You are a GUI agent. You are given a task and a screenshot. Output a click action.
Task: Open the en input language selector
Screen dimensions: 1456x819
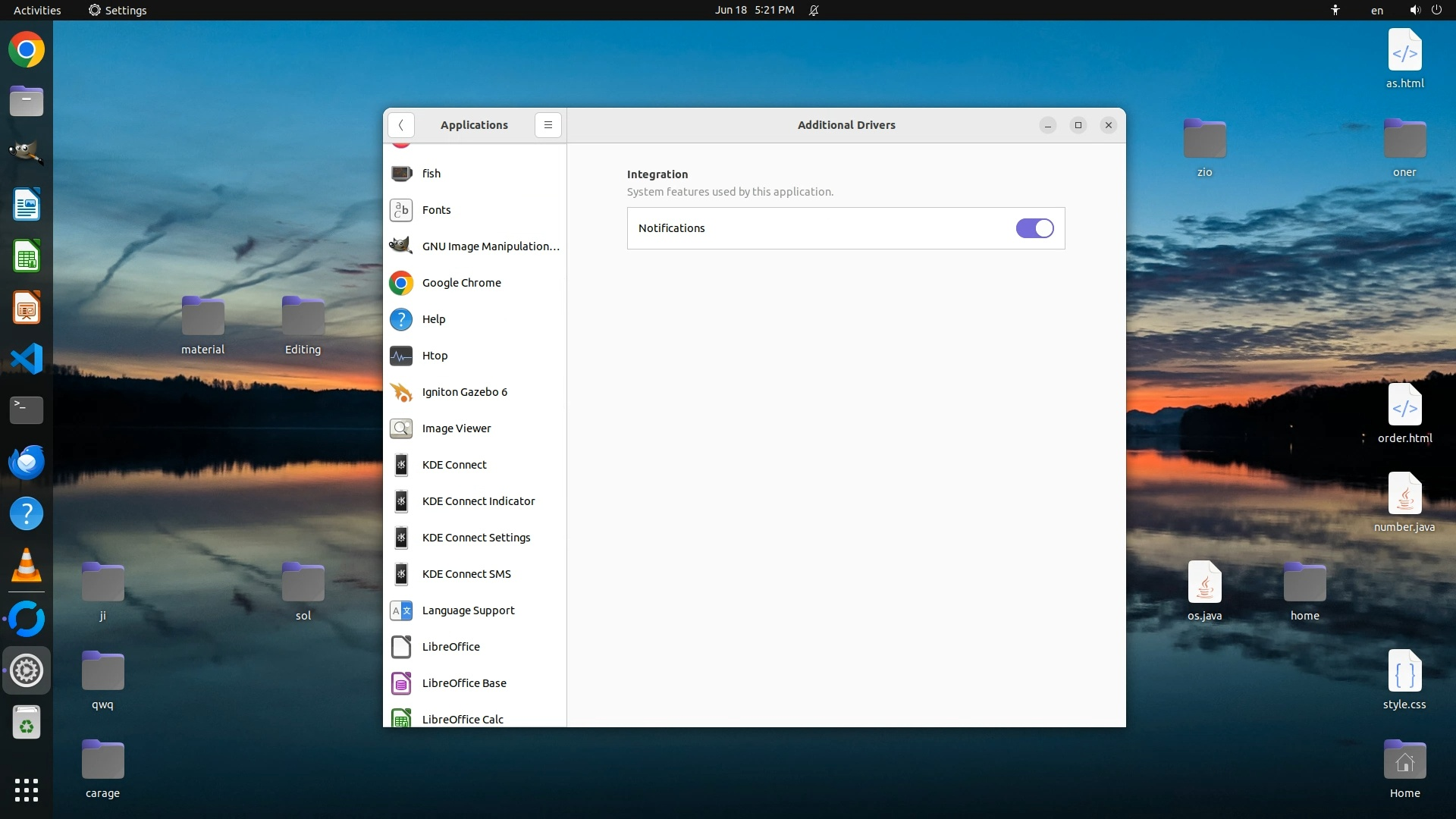(1376, 10)
